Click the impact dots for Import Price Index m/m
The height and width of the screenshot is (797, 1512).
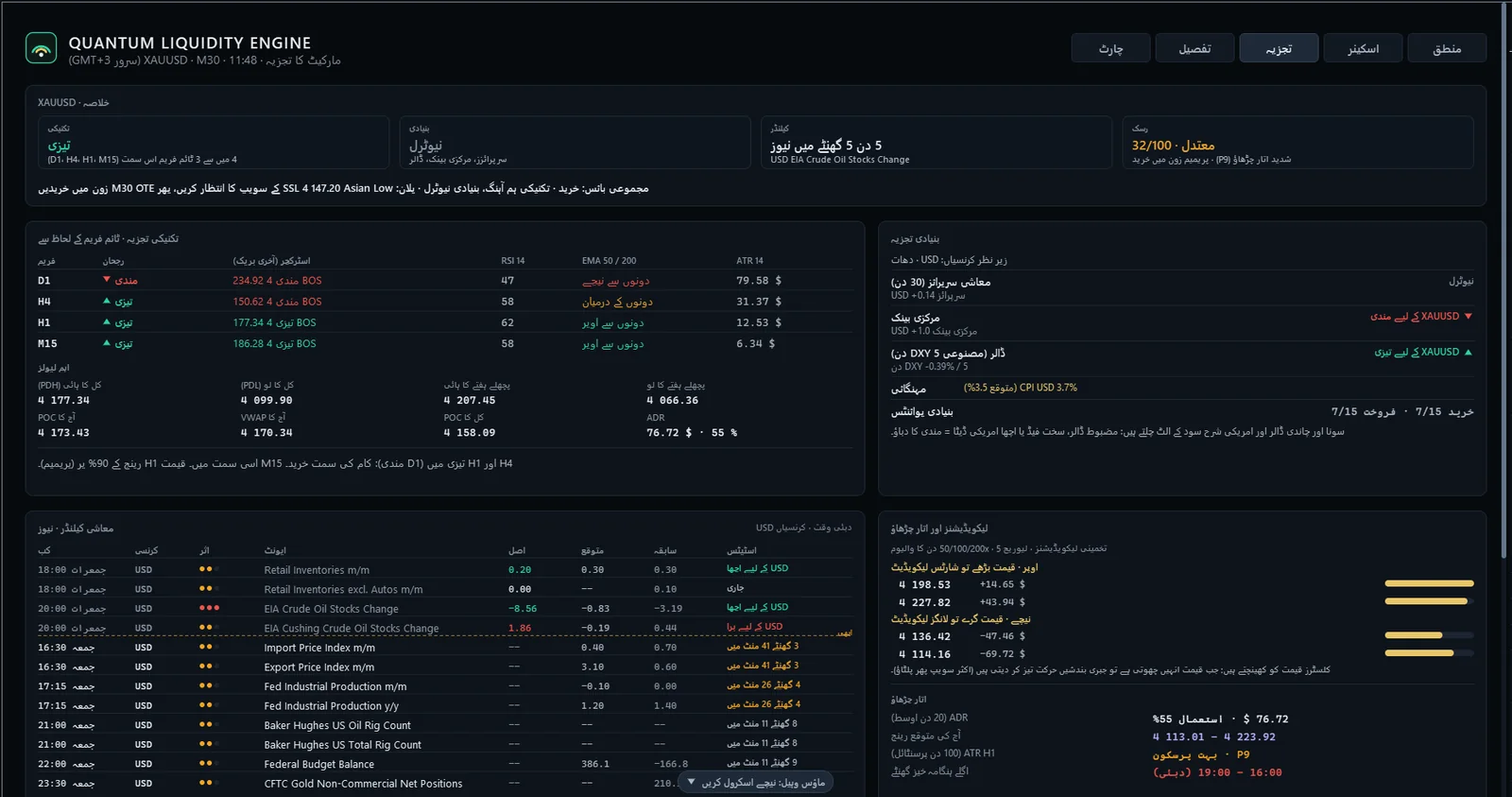(x=209, y=647)
